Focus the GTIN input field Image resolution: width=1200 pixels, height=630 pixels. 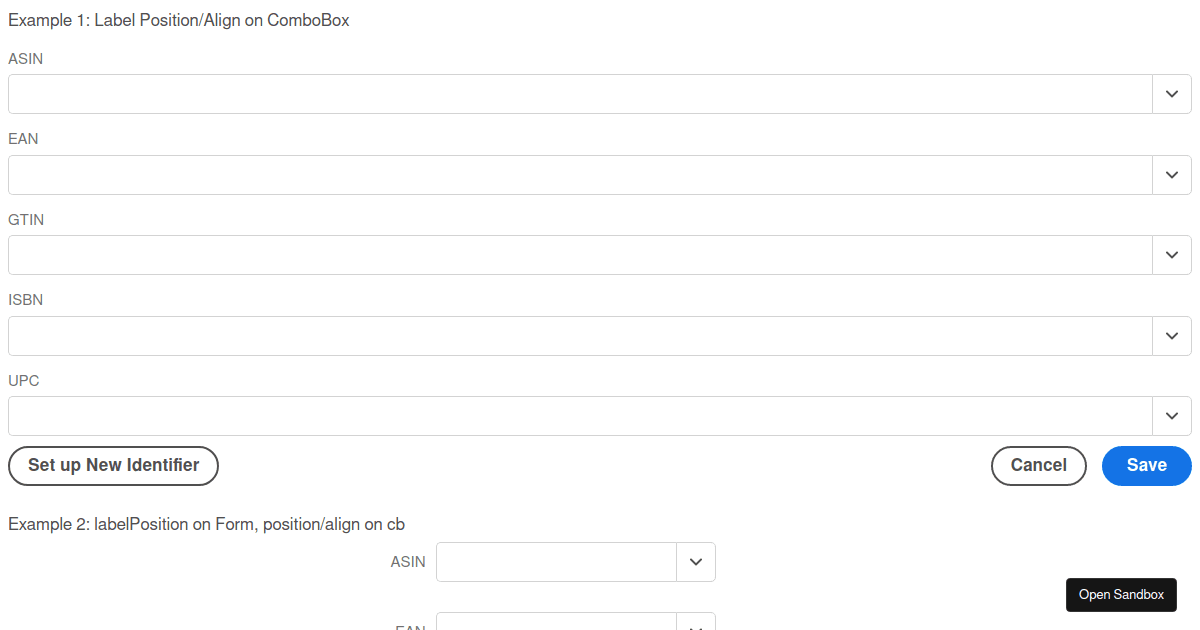click(580, 255)
